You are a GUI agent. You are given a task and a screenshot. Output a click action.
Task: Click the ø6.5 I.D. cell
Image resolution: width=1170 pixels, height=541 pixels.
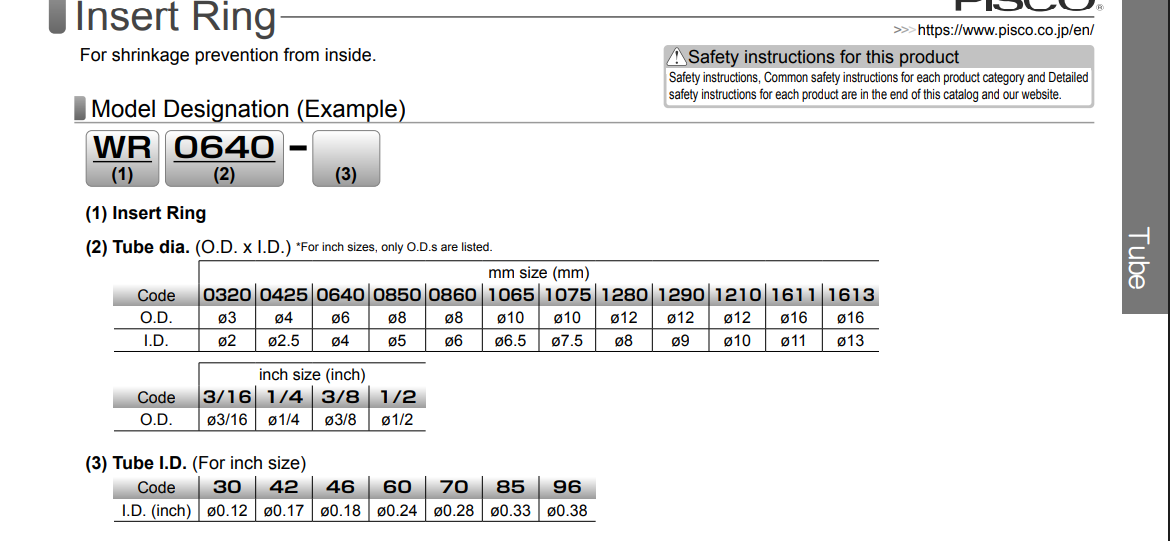(511, 341)
